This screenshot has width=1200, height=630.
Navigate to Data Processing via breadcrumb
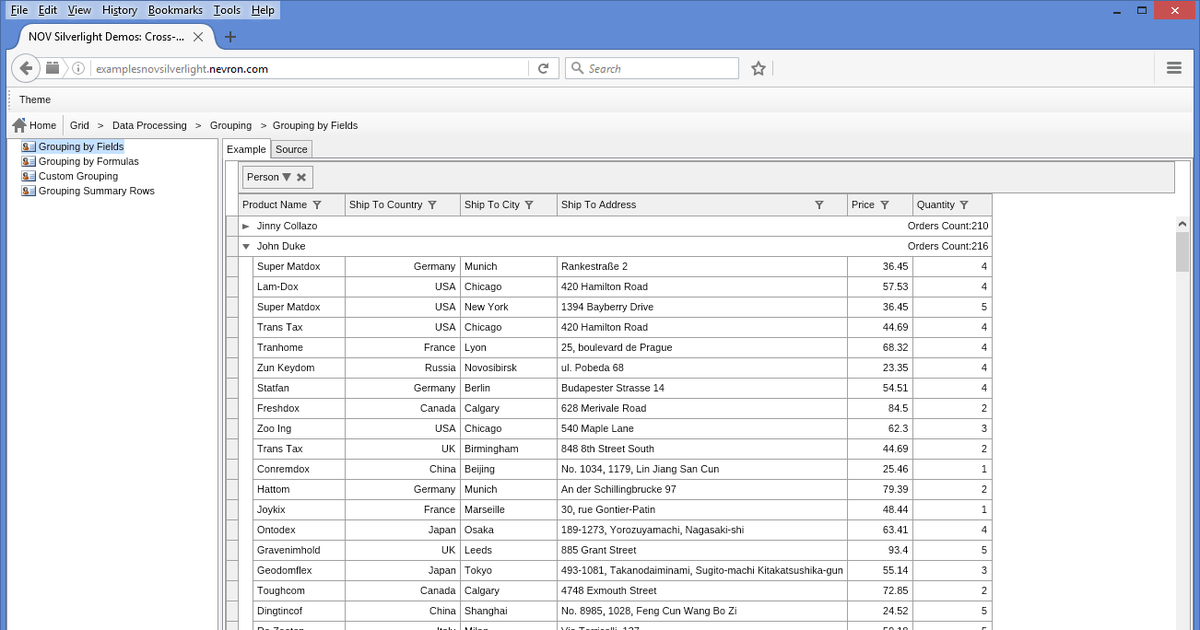(149, 125)
